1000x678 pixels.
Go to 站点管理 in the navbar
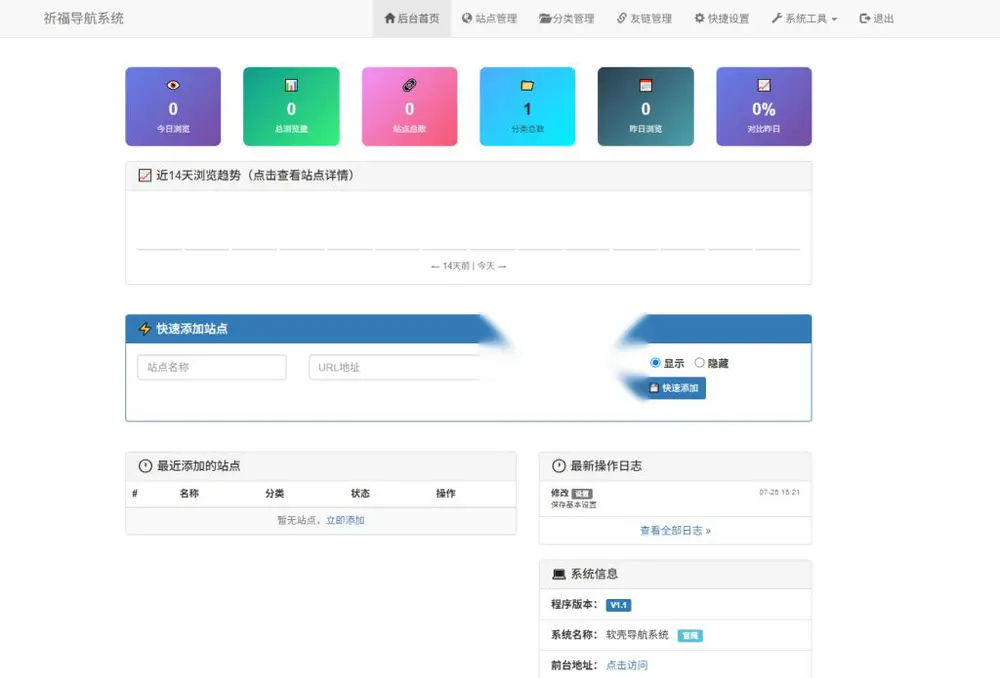click(489, 18)
